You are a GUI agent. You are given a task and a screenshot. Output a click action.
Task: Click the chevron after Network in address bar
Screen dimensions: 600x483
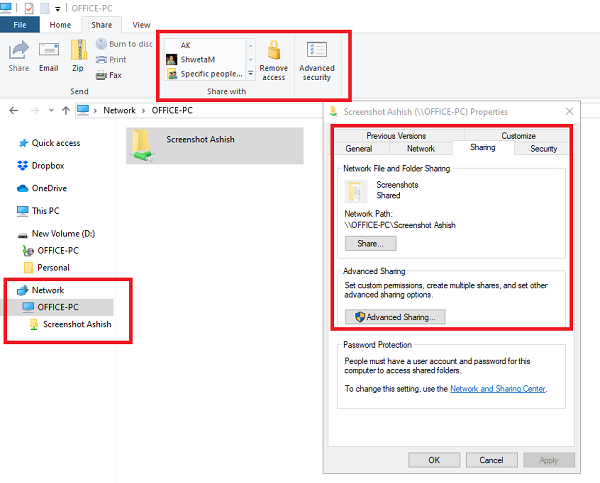[x=143, y=111]
